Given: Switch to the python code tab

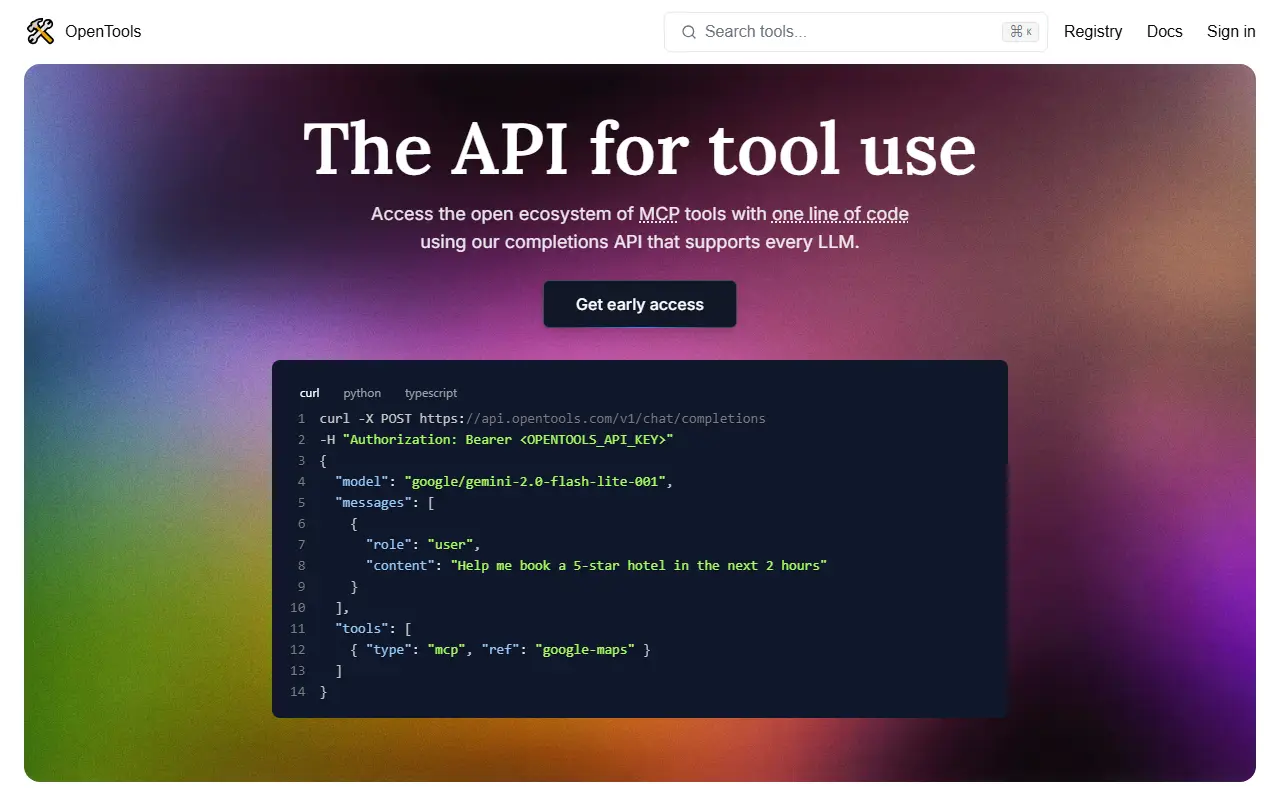Looking at the screenshot, I should [362, 393].
